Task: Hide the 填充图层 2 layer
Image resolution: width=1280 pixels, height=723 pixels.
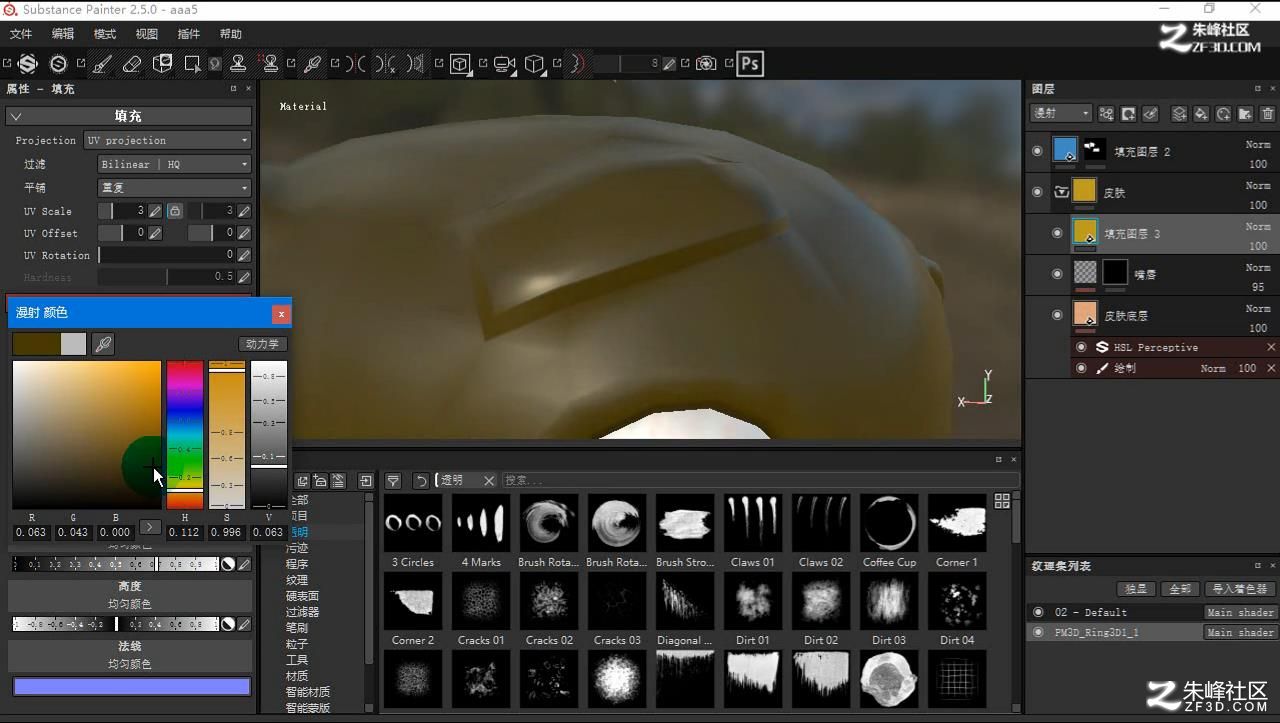Action: [1037, 151]
